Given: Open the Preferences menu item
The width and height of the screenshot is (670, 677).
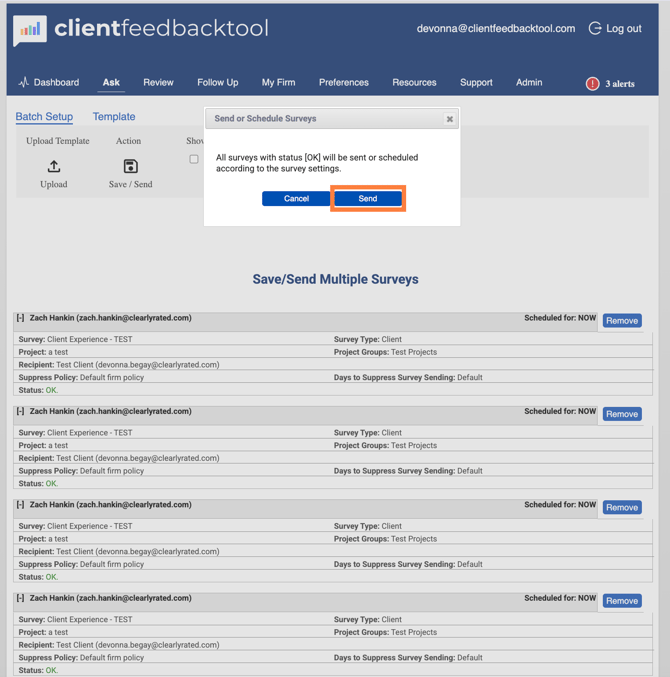Looking at the screenshot, I should tap(343, 83).
